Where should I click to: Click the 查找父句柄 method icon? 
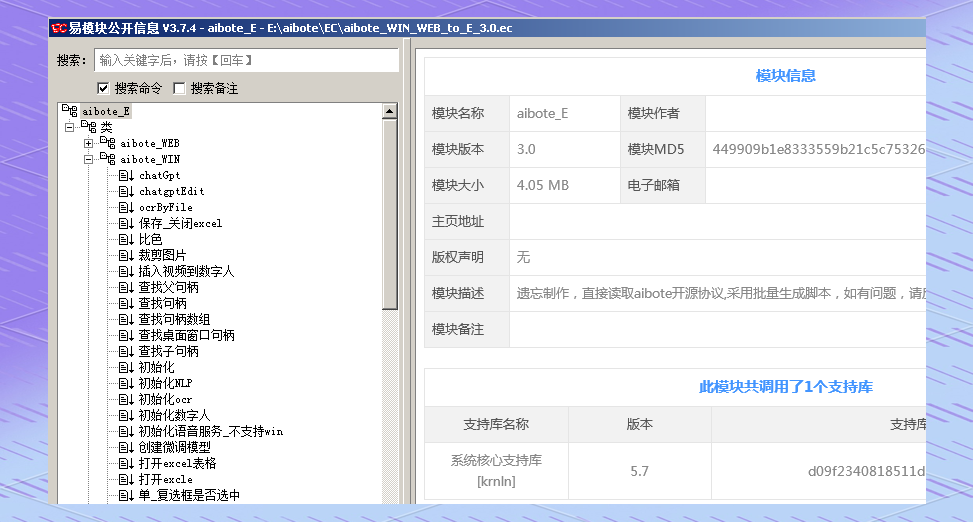point(127,287)
